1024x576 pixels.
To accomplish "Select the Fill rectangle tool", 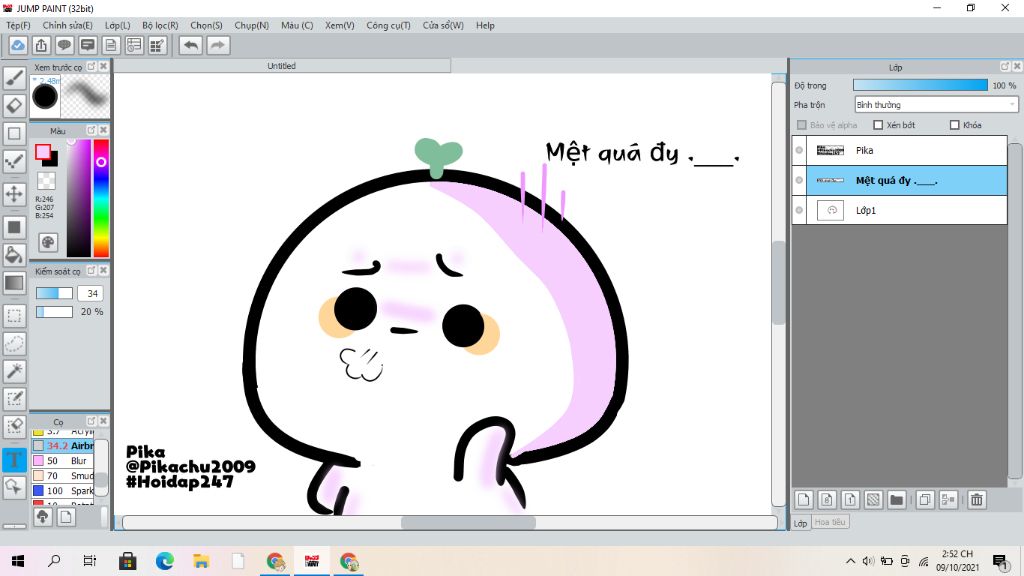I will [x=14, y=227].
